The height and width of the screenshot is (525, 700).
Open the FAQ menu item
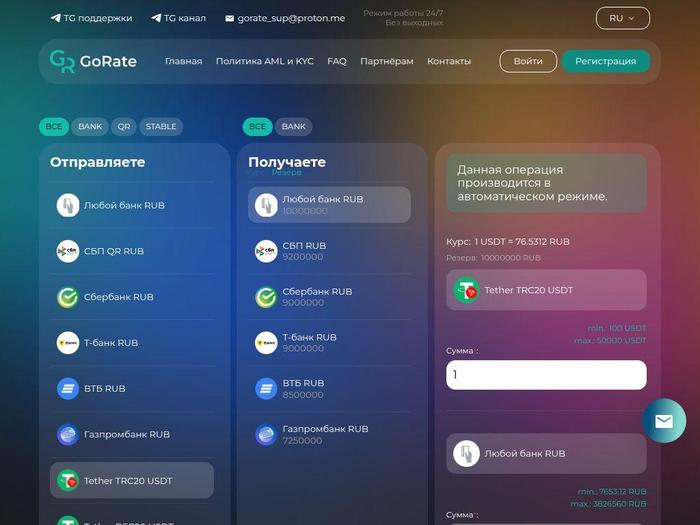337,61
